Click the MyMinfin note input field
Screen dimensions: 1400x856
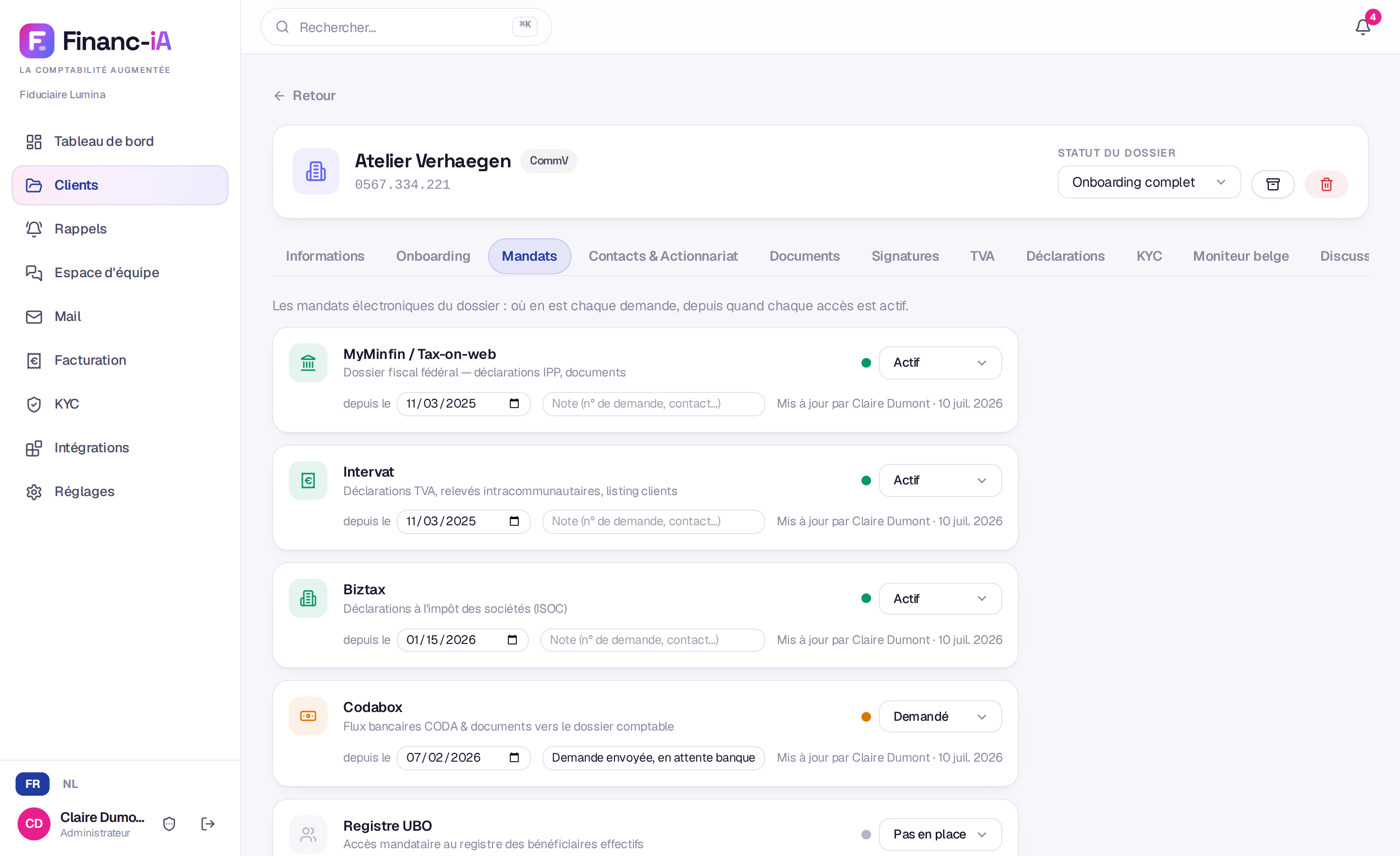tap(653, 404)
